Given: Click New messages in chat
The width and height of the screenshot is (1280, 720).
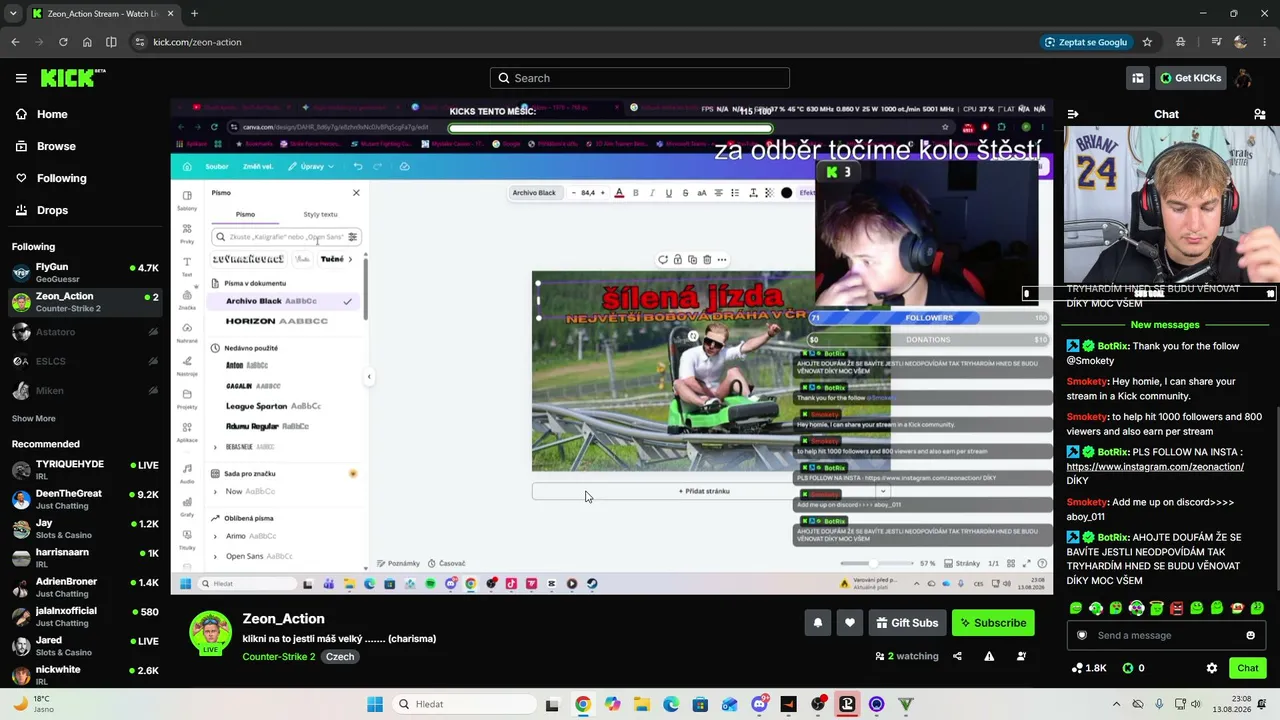Looking at the screenshot, I should tap(1165, 325).
